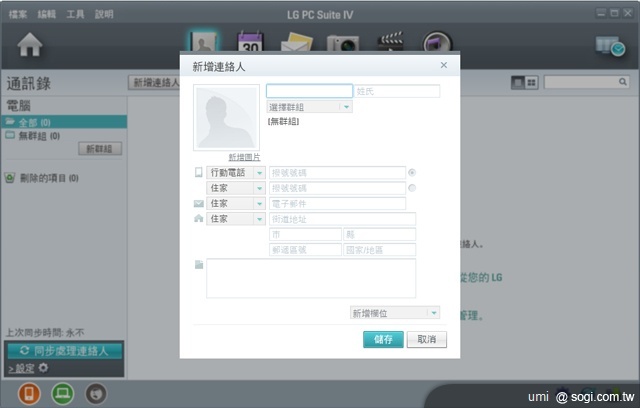This screenshot has height=408, width=640.
Task: Click the 上次同步時間: 永不 text
Action: (x=45, y=333)
